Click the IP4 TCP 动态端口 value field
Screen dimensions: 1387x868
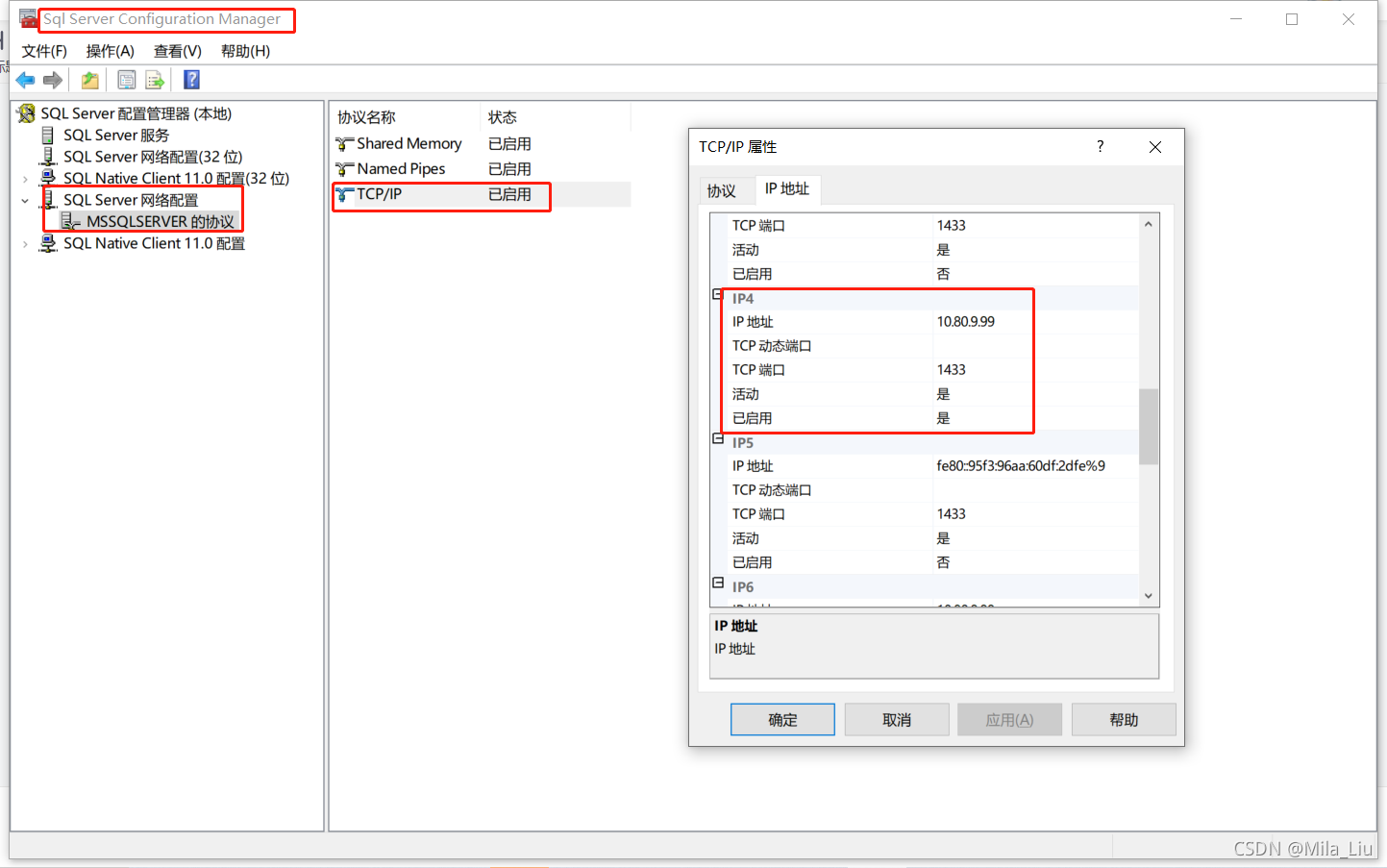click(1036, 346)
